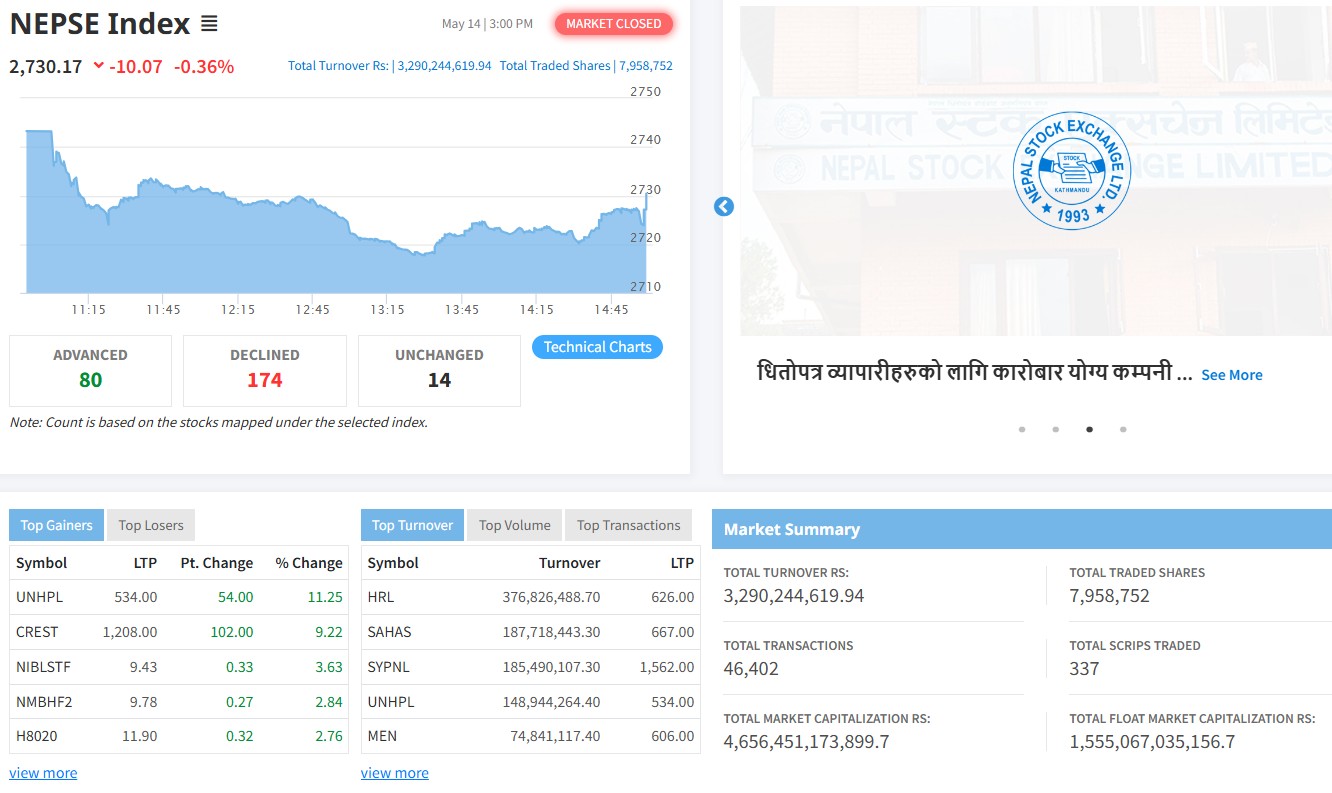Click the Nepali news headline text
The image size is (1332, 793).
coord(975,373)
